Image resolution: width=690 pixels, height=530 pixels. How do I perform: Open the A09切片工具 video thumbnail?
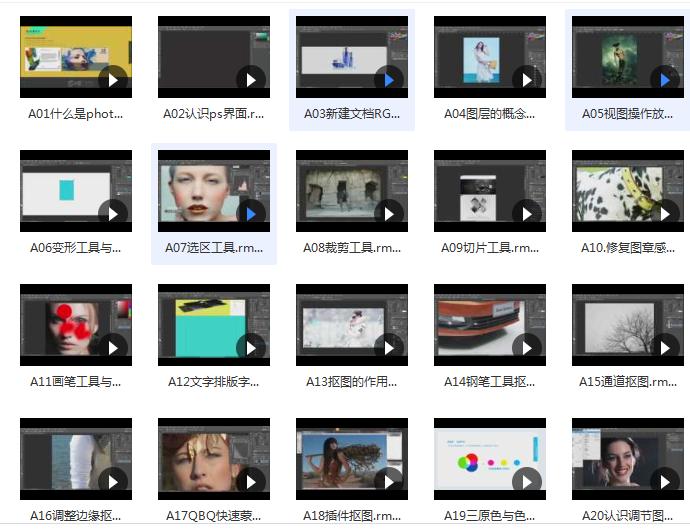click(490, 191)
